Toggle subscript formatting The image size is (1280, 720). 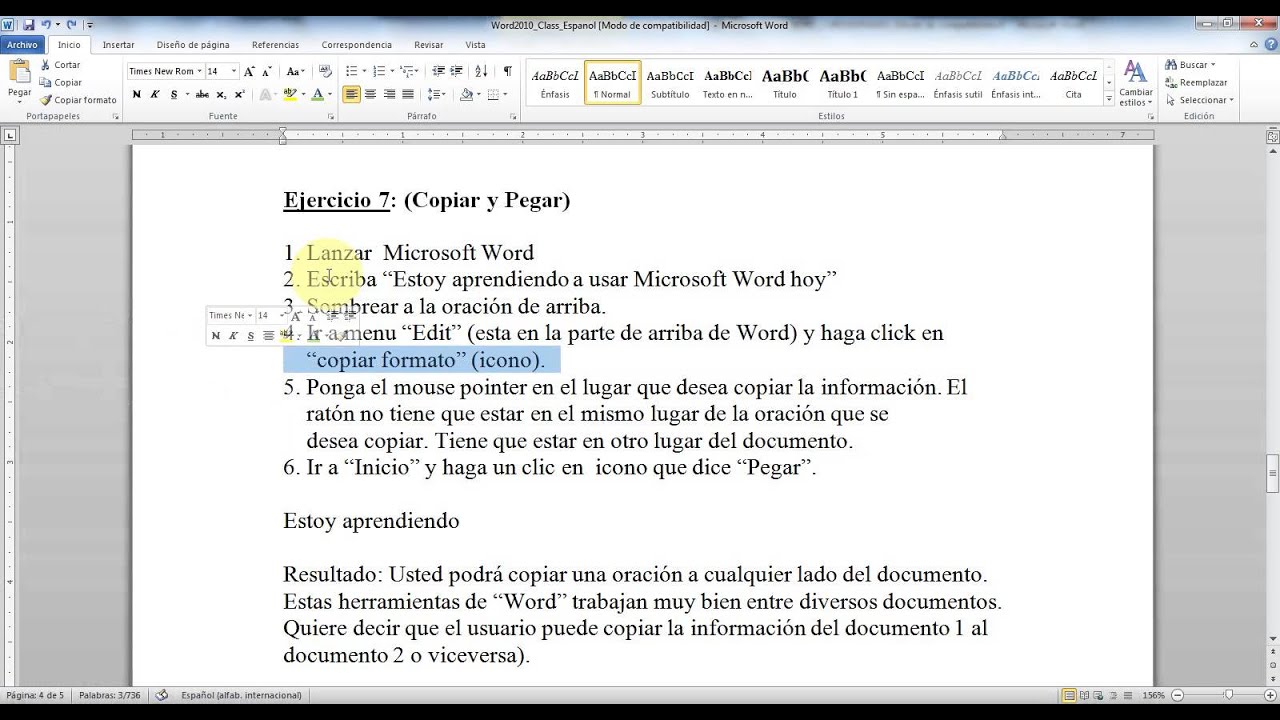pos(220,95)
